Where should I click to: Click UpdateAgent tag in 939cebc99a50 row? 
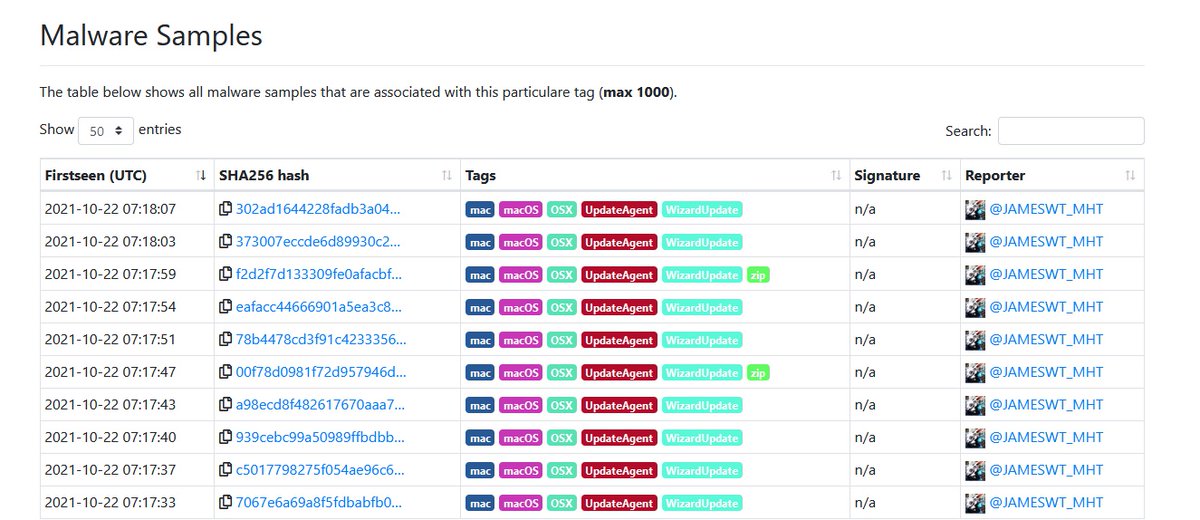(x=619, y=438)
